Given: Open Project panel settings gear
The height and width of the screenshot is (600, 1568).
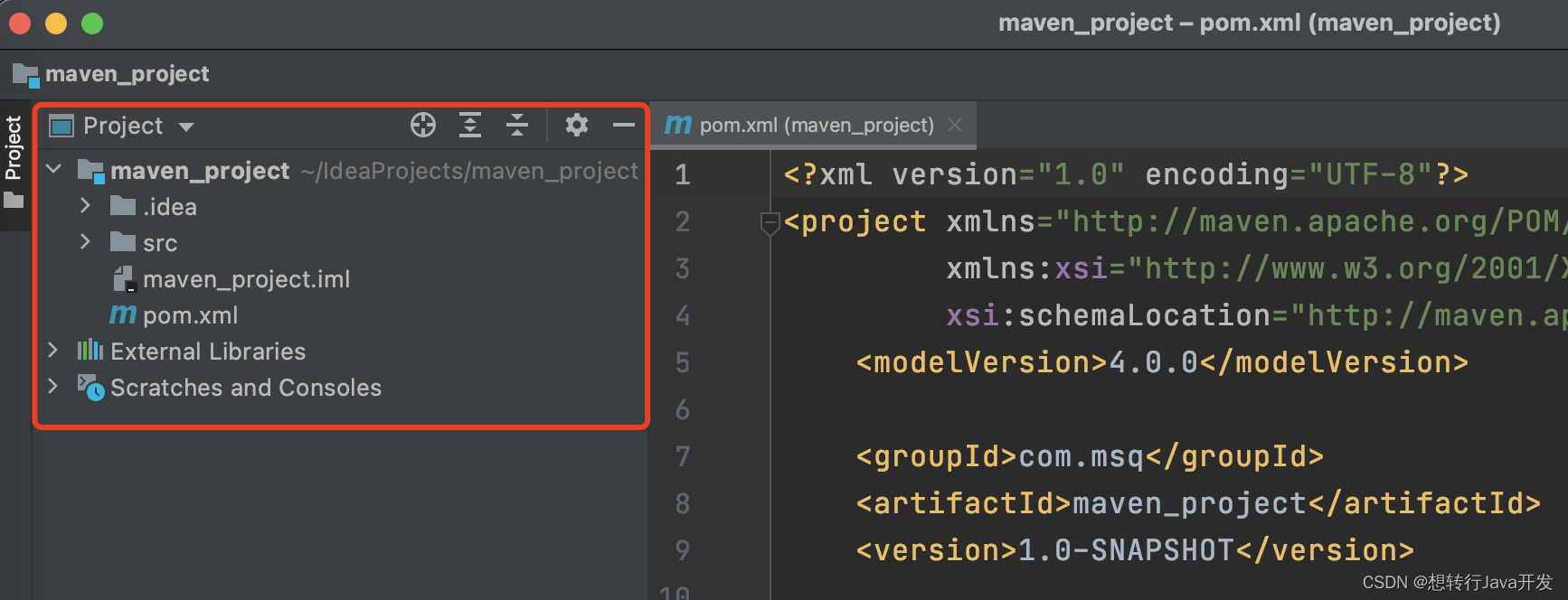Looking at the screenshot, I should click(x=577, y=125).
